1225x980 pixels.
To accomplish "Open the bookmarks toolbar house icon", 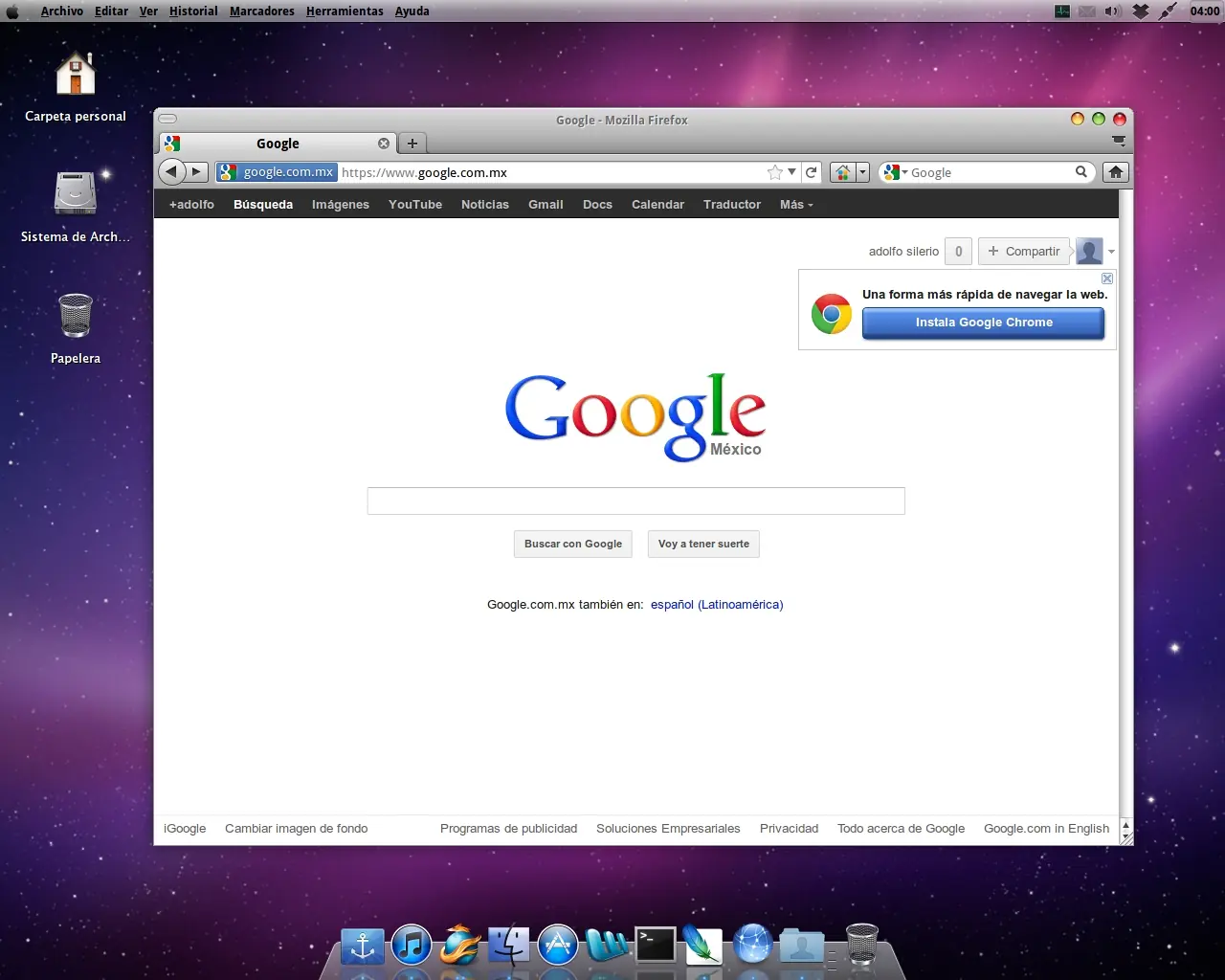I will [842, 172].
